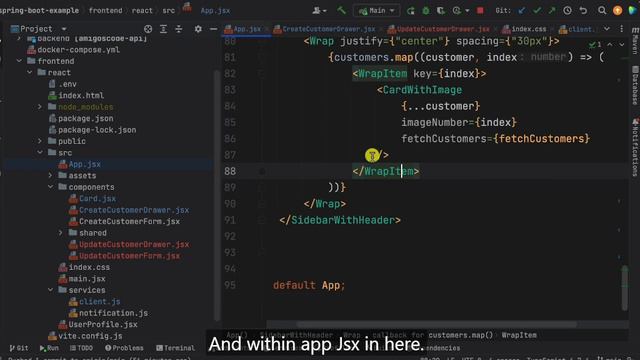Click the rollback undo arrow icon
Image resolution: width=640 pixels, height=360 pixels.
tap(583, 11)
